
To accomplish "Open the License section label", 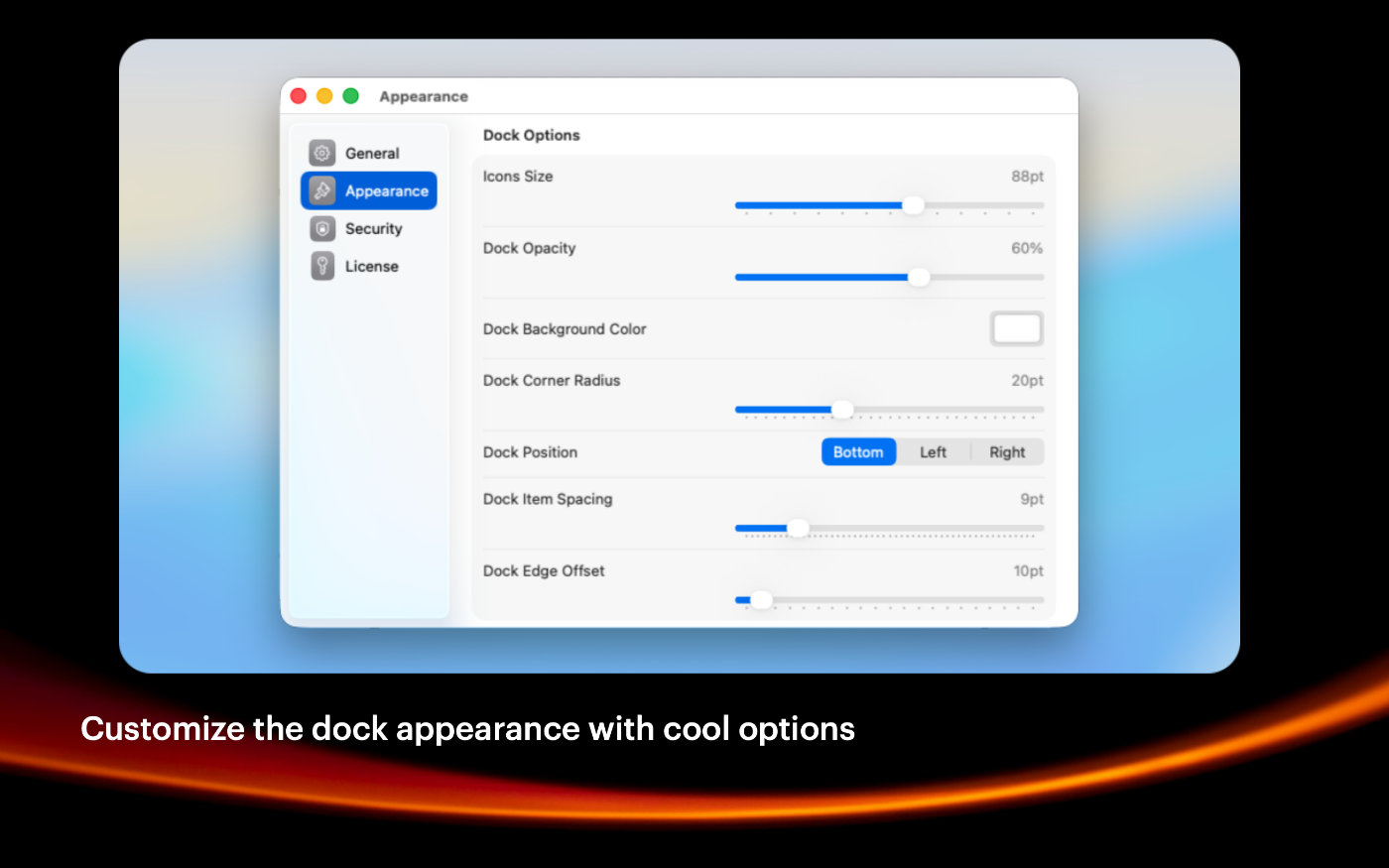I will click(371, 267).
